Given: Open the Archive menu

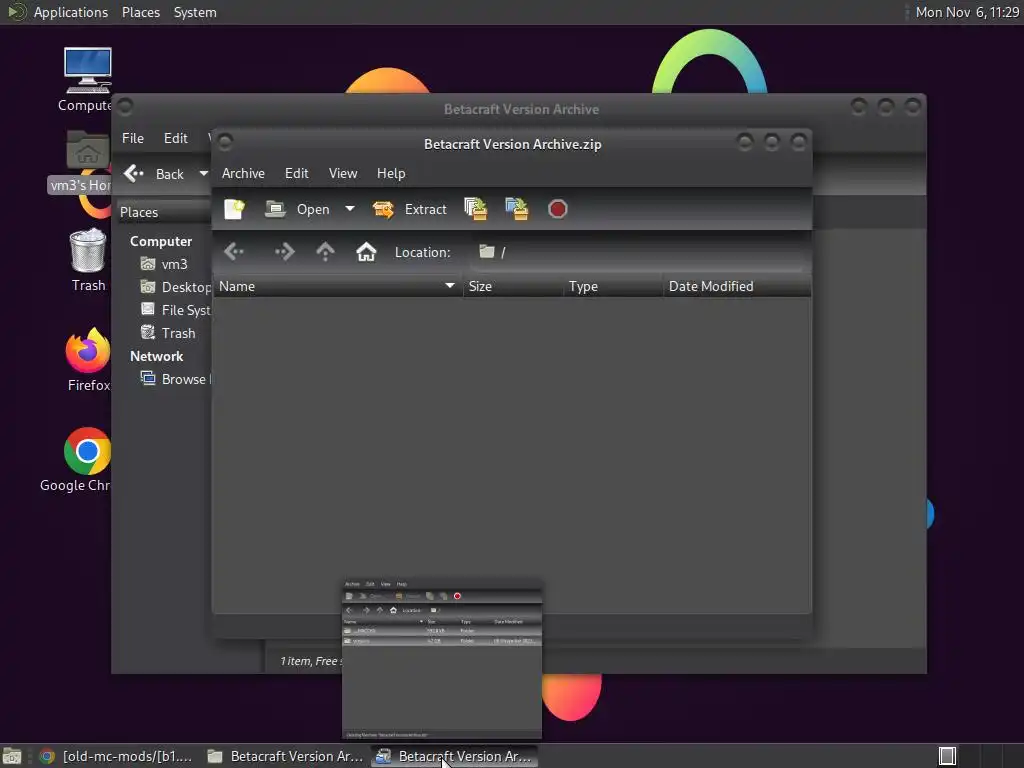Looking at the screenshot, I should (244, 173).
